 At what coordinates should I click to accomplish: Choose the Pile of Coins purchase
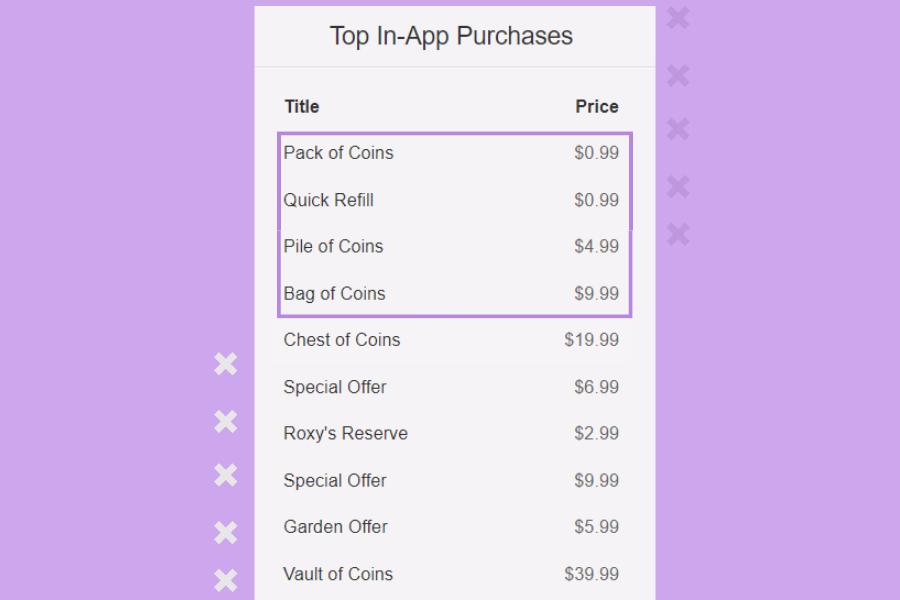click(x=334, y=246)
